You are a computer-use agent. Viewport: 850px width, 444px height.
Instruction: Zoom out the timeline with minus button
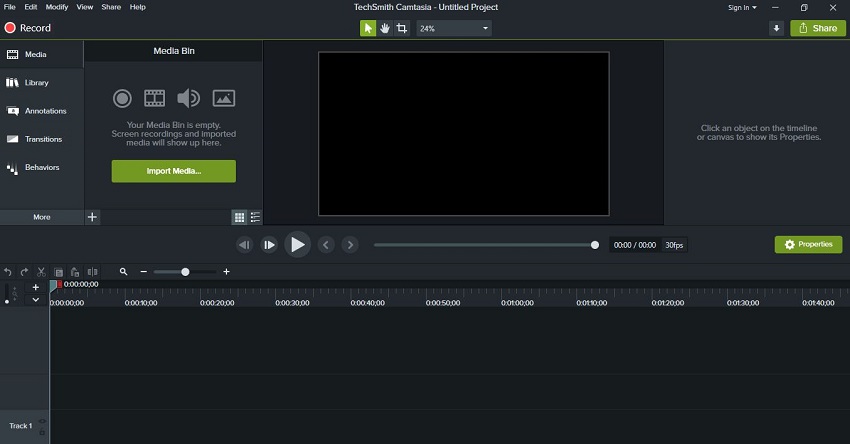pyautogui.click(x=144, y=272)
